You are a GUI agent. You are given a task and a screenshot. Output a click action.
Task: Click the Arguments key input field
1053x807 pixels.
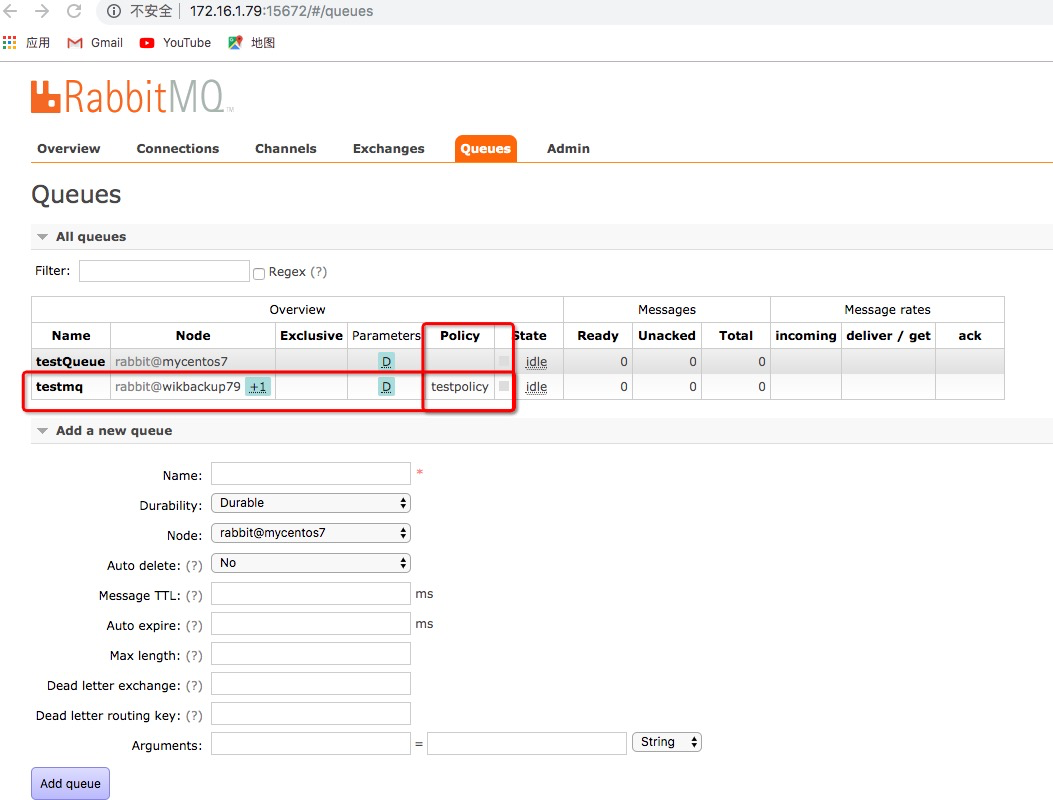[x=310, y=743]
